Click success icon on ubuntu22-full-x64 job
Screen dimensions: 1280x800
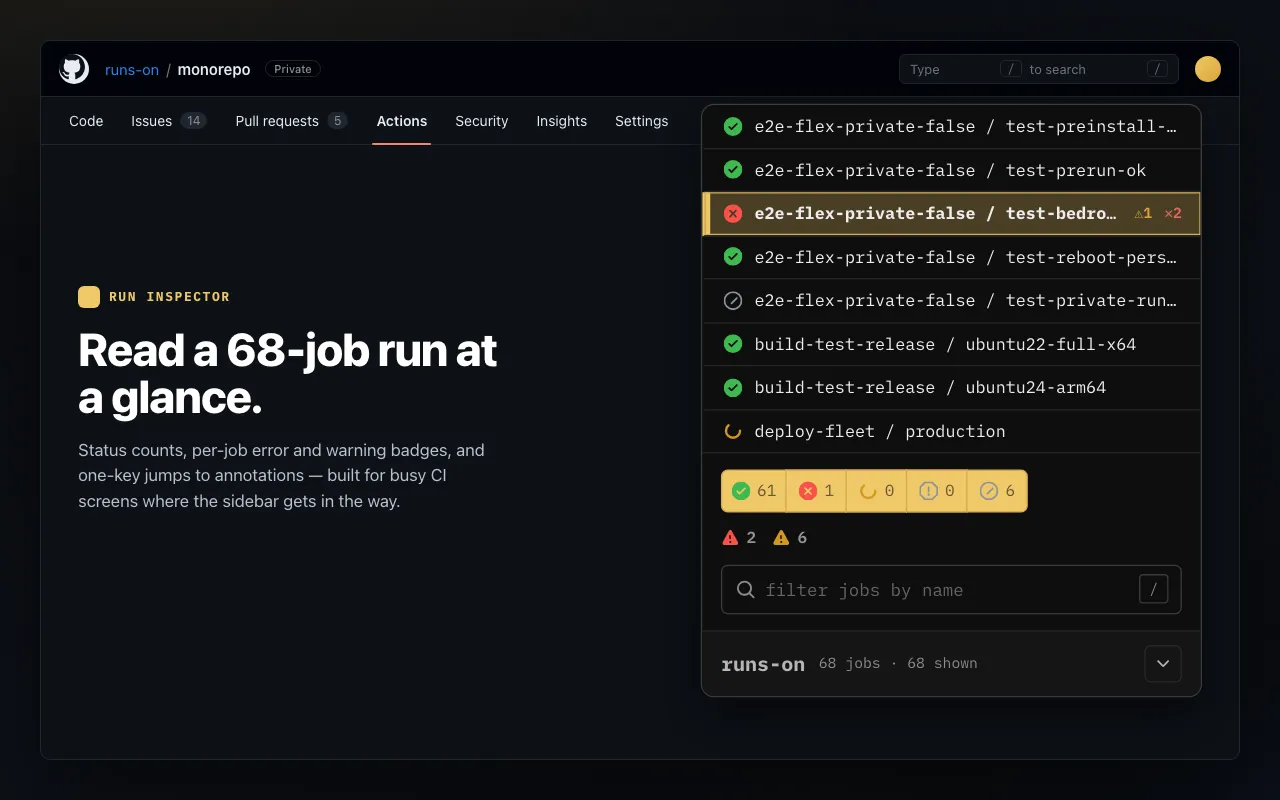(733, 344)
